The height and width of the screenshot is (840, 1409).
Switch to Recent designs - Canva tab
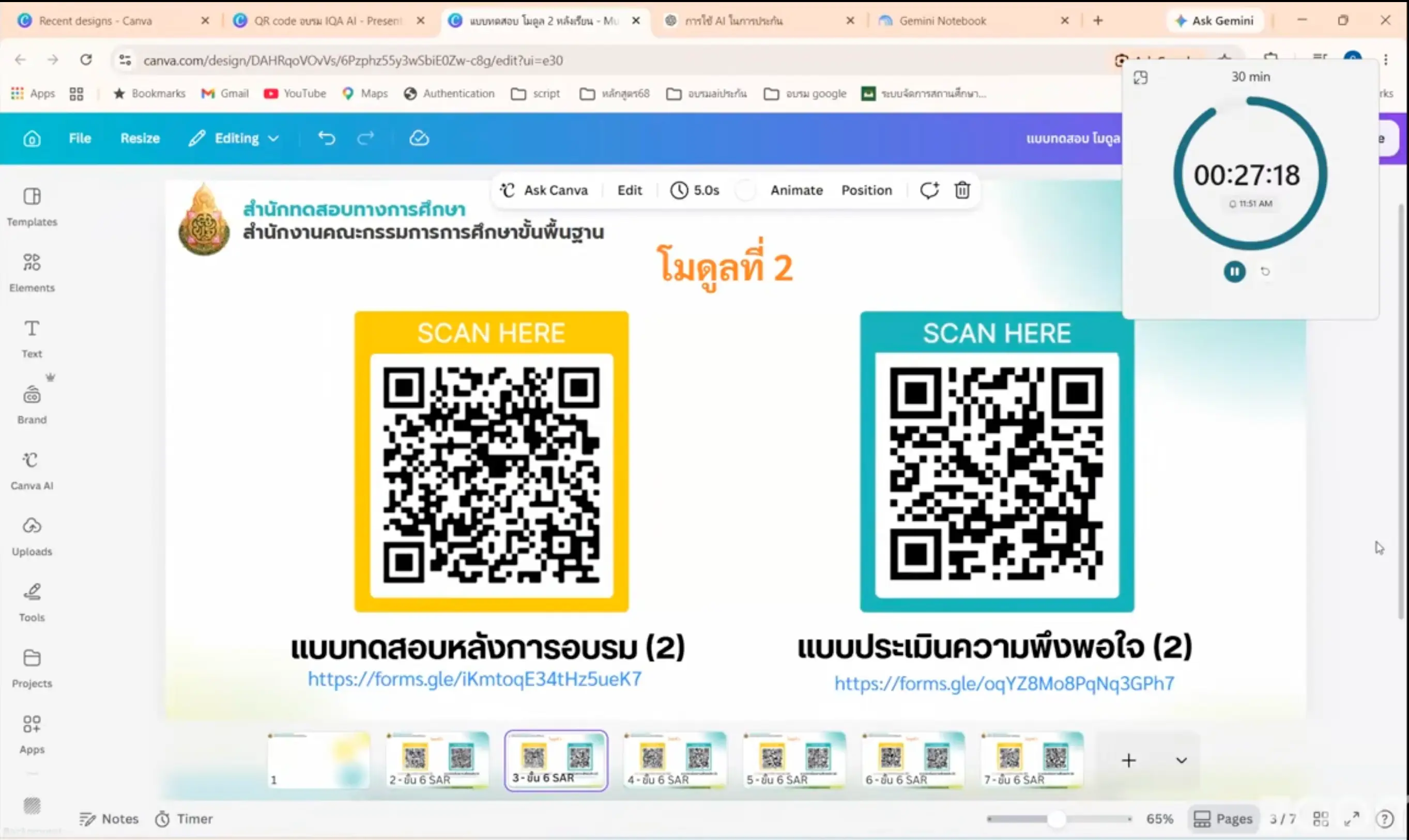point(112,20)
